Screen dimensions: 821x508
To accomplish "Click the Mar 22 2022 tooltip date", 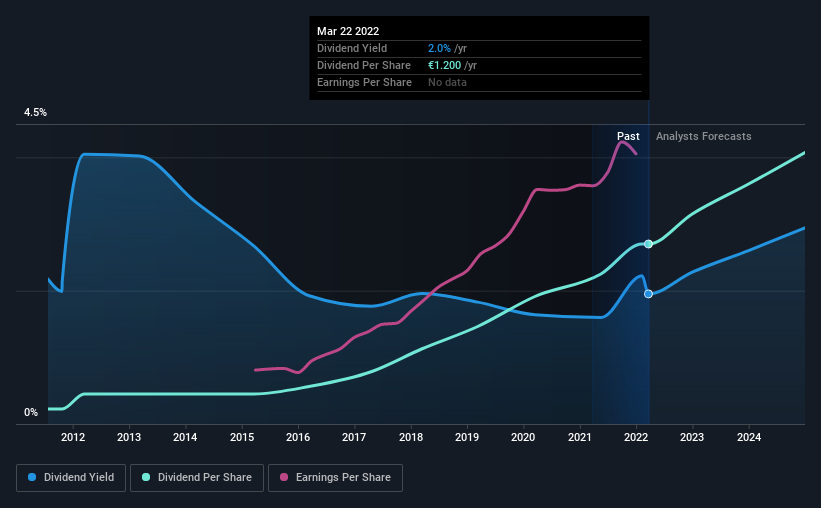I will (x=348, y=31).
